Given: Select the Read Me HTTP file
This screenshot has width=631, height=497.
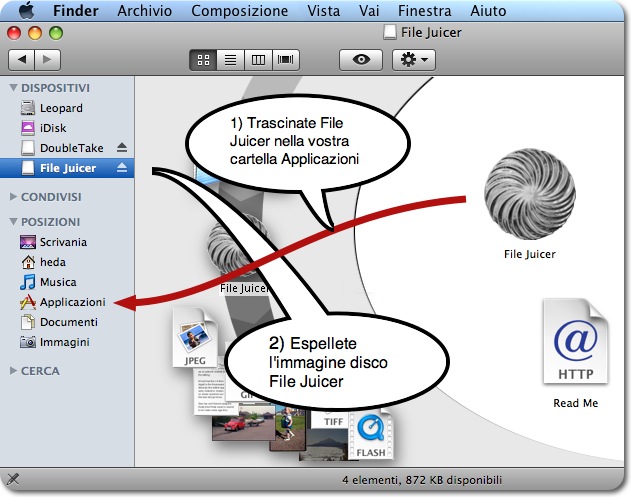Looking at the screenshot, I should (575, 341).
